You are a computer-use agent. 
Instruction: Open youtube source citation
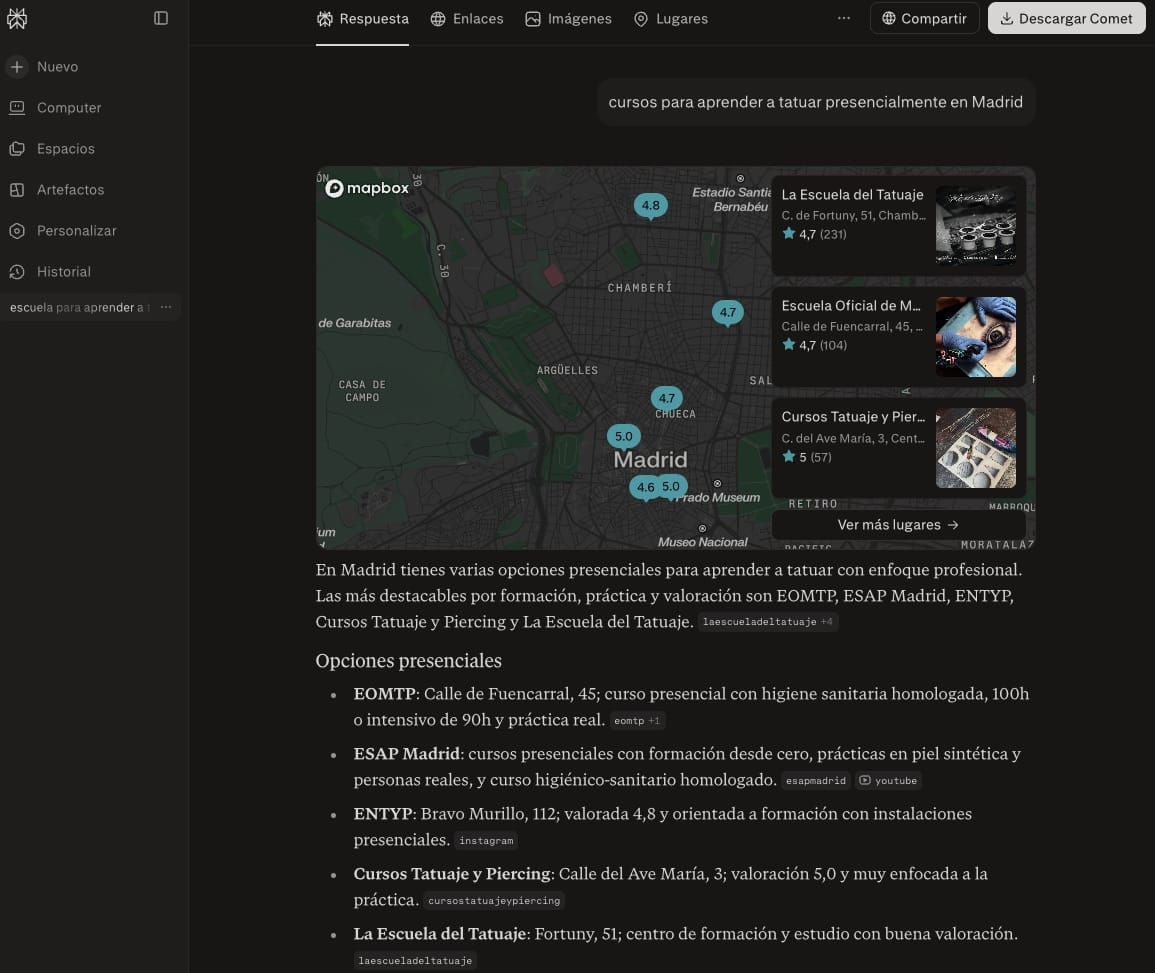(x=888, y=781)
